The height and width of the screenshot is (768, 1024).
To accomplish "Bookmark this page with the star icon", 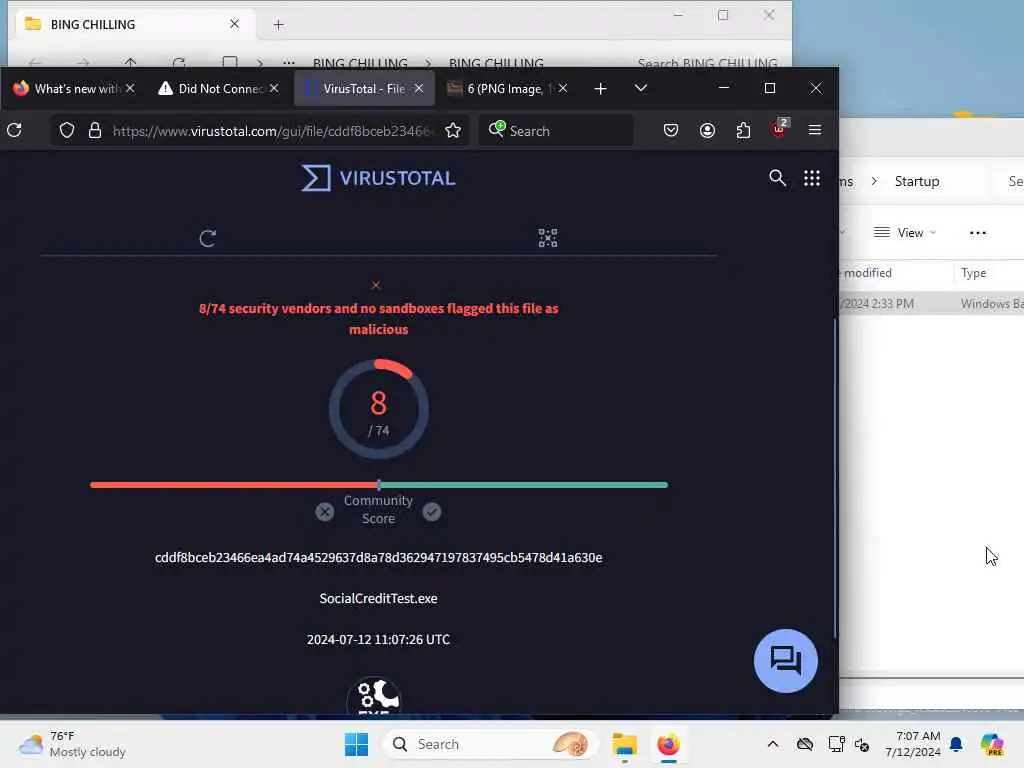I will 453,130.
